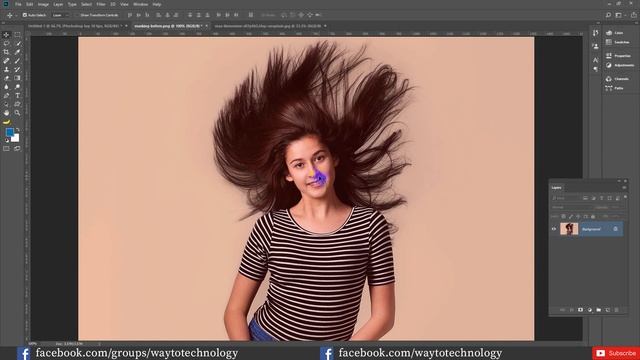This screenshot has width=640, height=360.
Task: Toggle lock transparent pixels in Layers panel
Action: pos(563,216)
